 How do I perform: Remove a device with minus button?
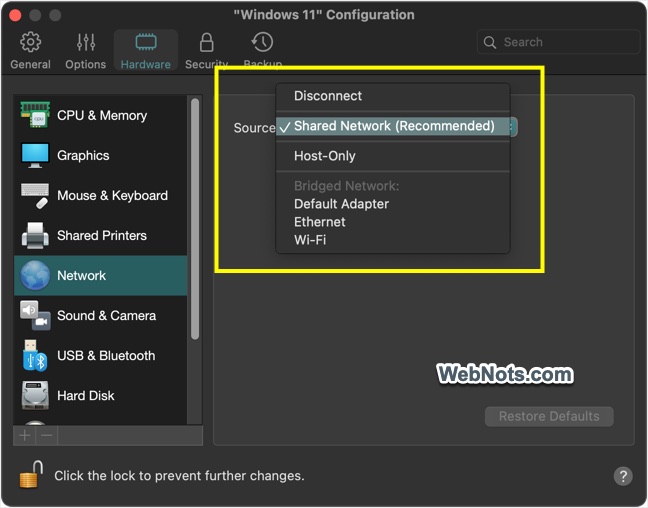[x=47, y=435]
